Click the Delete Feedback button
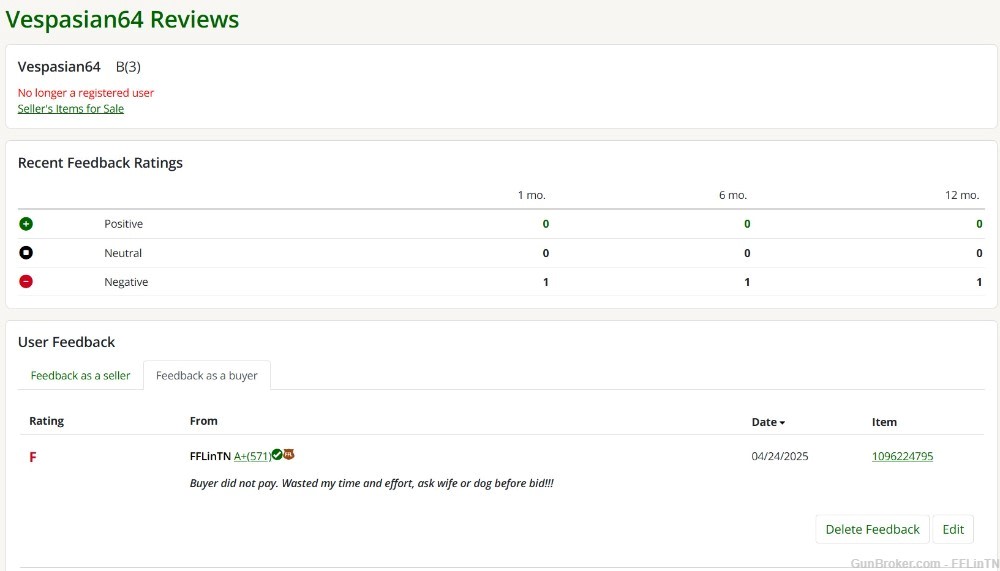This screenshot has width=1000, height=571. [872, 530]
